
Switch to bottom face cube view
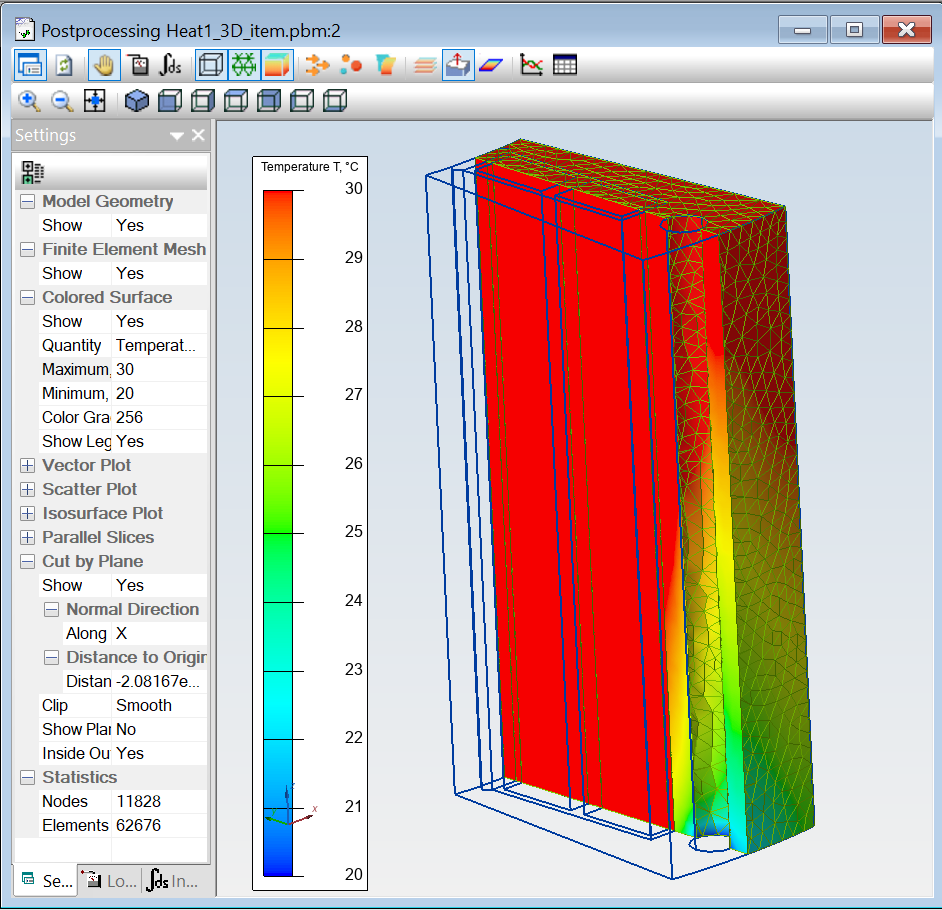coord(335,102)
